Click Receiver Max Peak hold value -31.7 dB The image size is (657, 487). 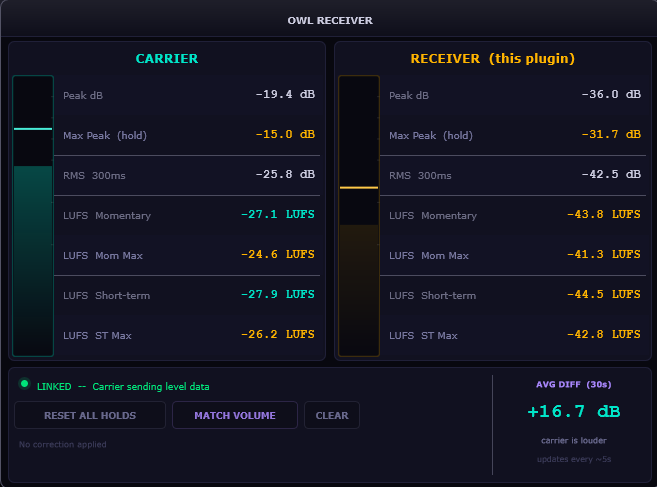610,135
